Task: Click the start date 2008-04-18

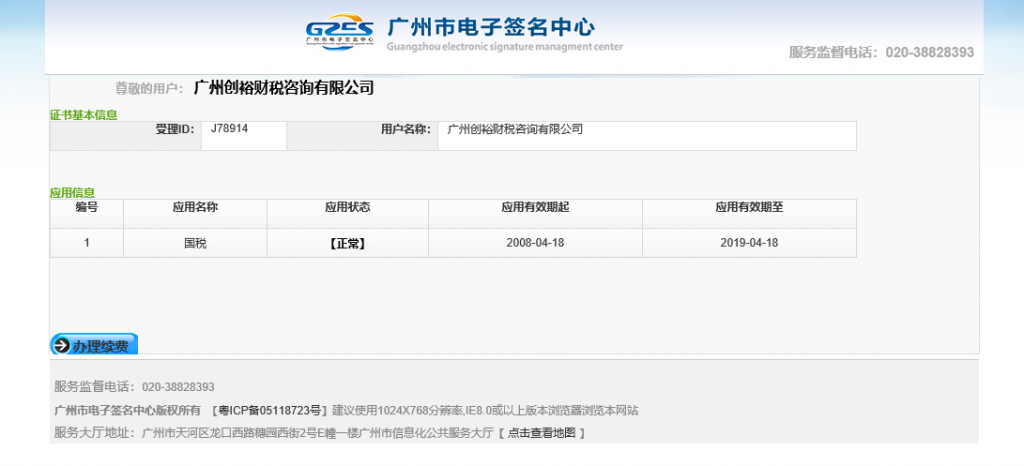Action: [x=535, y=243]
